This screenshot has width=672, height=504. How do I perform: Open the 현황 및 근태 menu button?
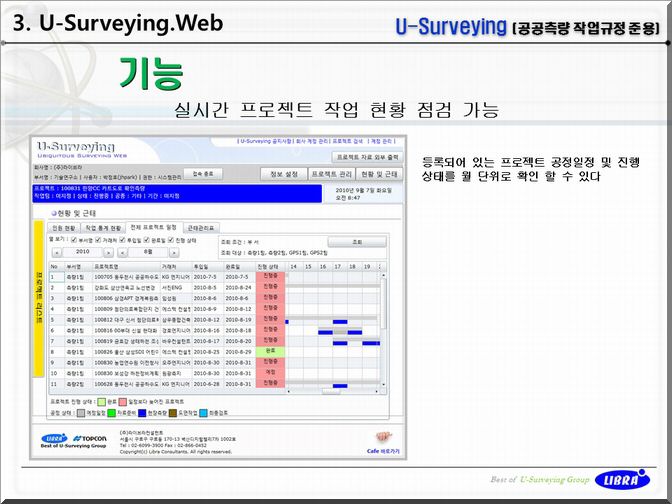tap(379, 174)
